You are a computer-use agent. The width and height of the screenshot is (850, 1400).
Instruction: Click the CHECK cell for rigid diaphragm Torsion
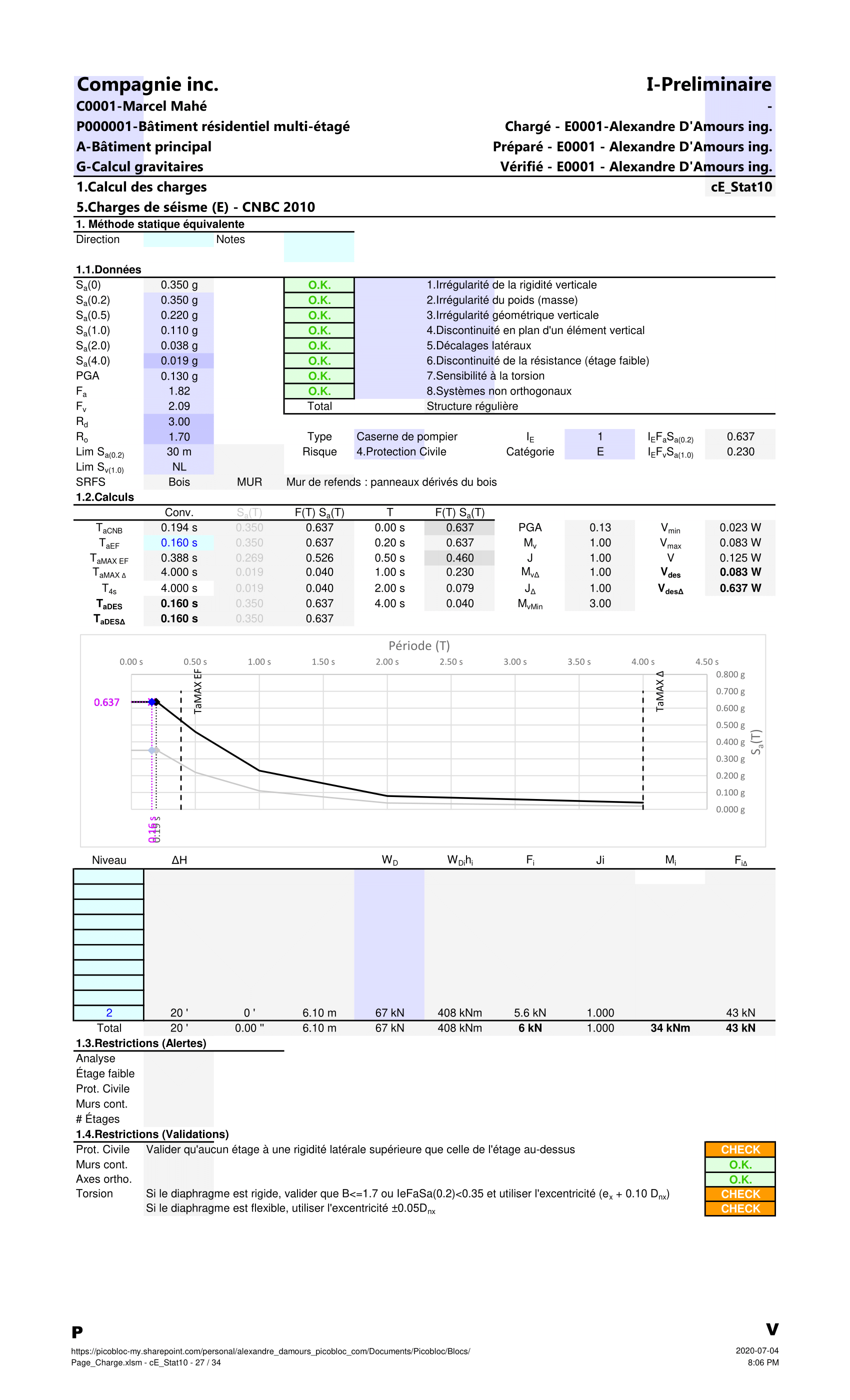(x=740, y=1194)
